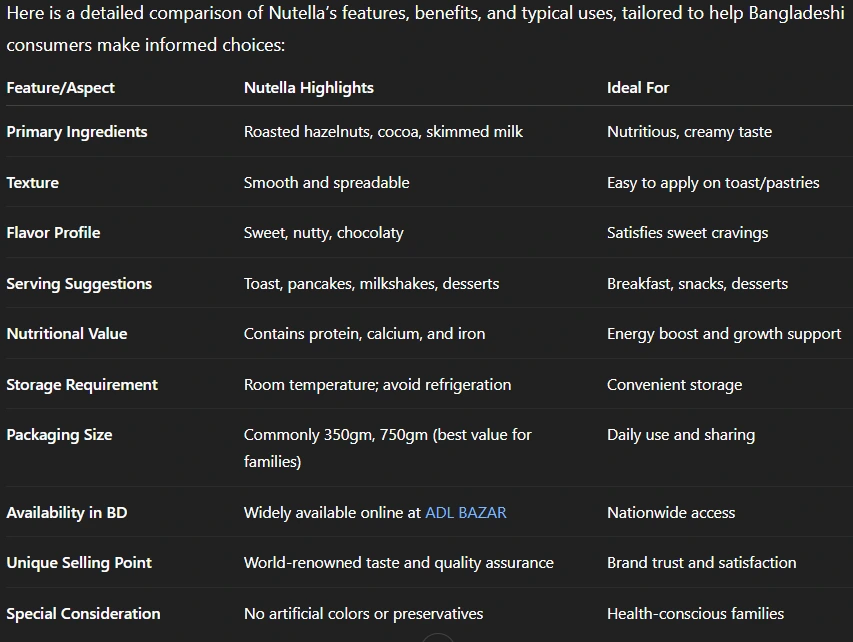Select the Nutritional Value row label
Viewport: 853px width, 642px height.
pos(67,333)
